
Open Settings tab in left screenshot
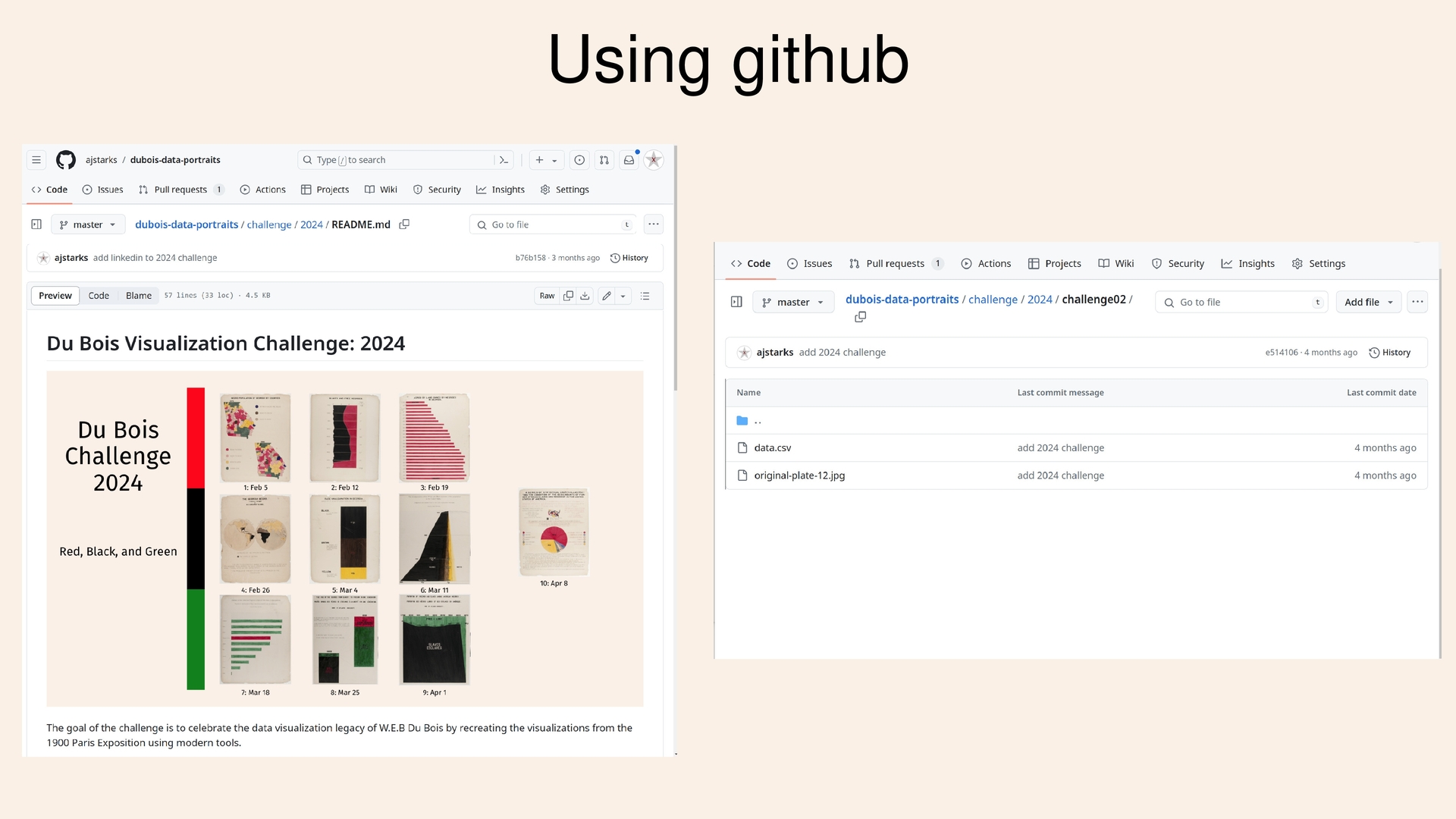pyautogui.click(x=564, y=190)
